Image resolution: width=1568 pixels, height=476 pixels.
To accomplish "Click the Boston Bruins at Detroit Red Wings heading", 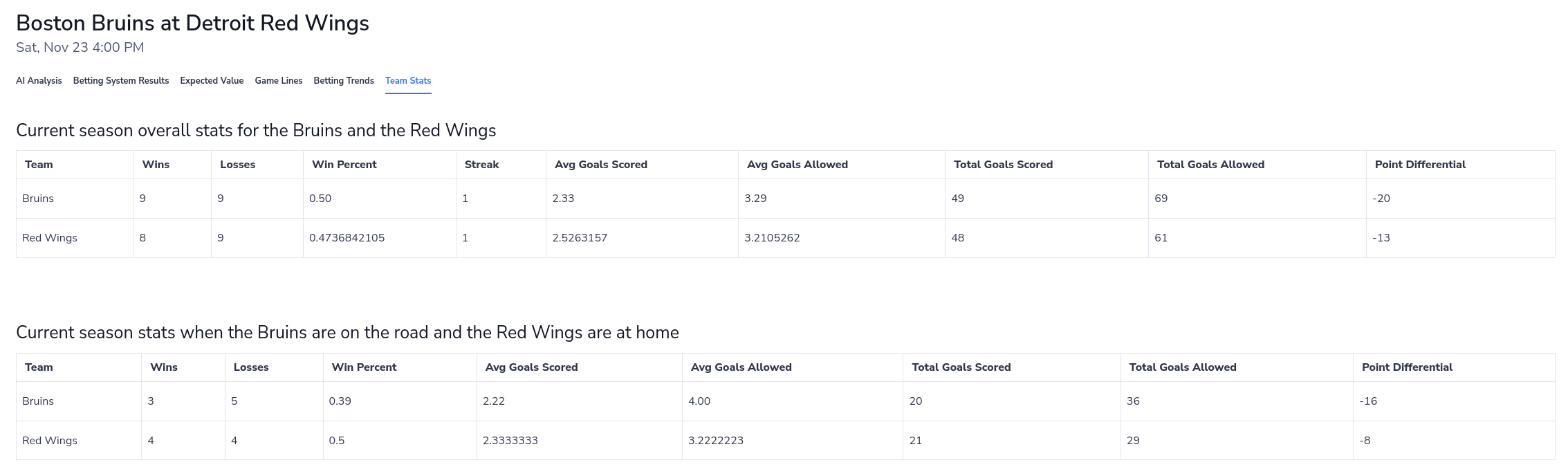I will point(193,23).
